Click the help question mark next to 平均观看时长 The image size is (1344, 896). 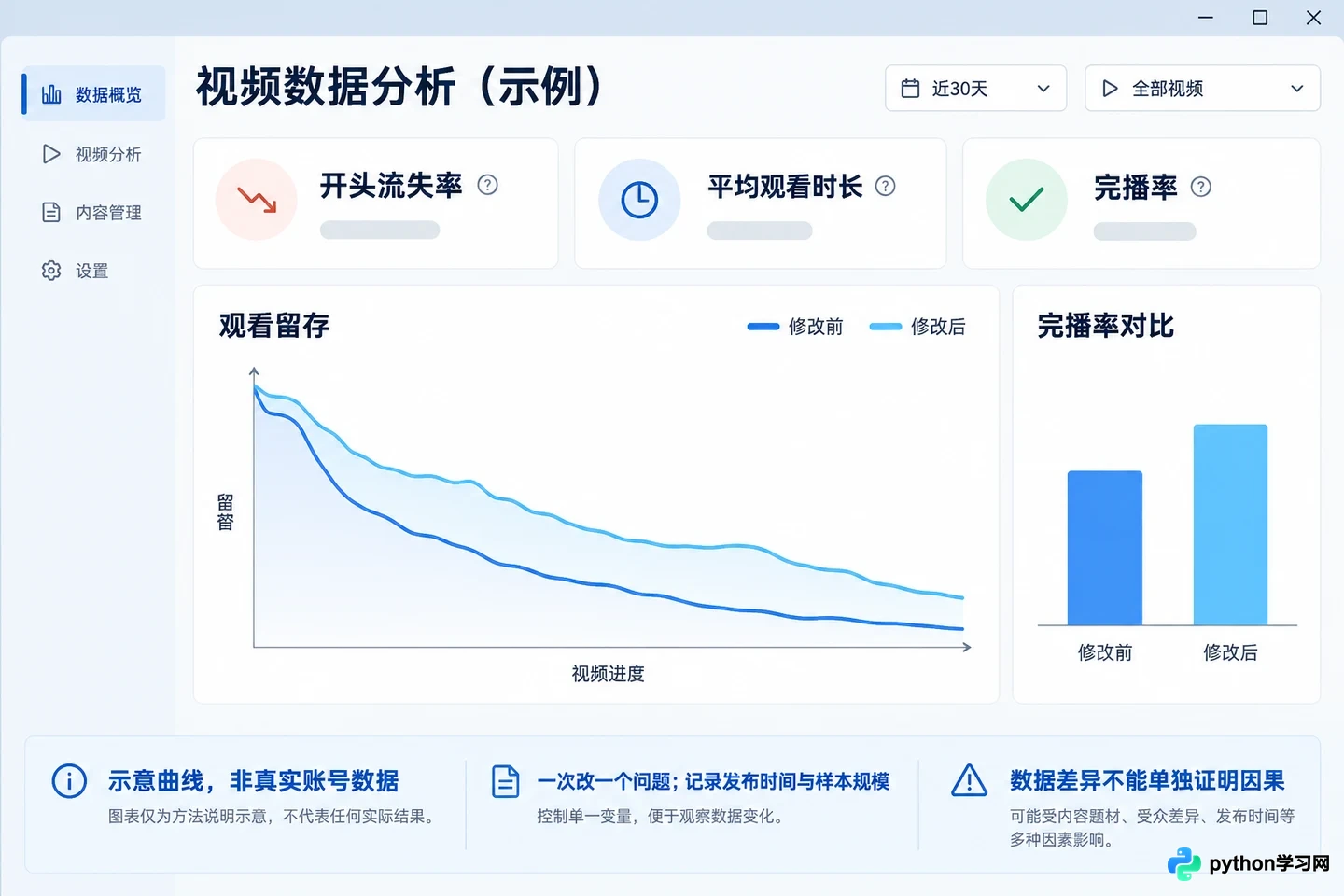pos(885,186)
